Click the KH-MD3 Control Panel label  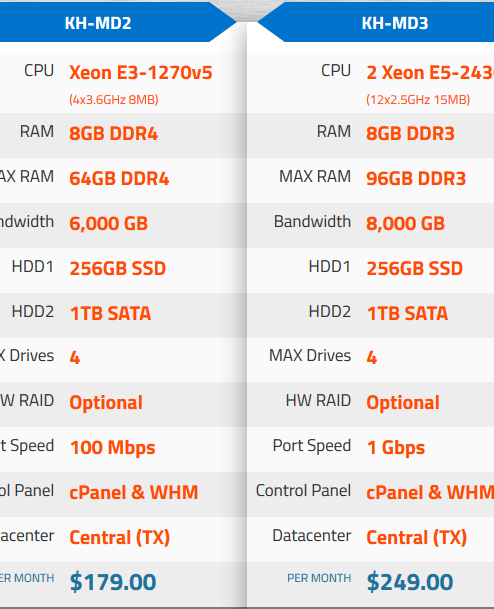click(303, 491)
